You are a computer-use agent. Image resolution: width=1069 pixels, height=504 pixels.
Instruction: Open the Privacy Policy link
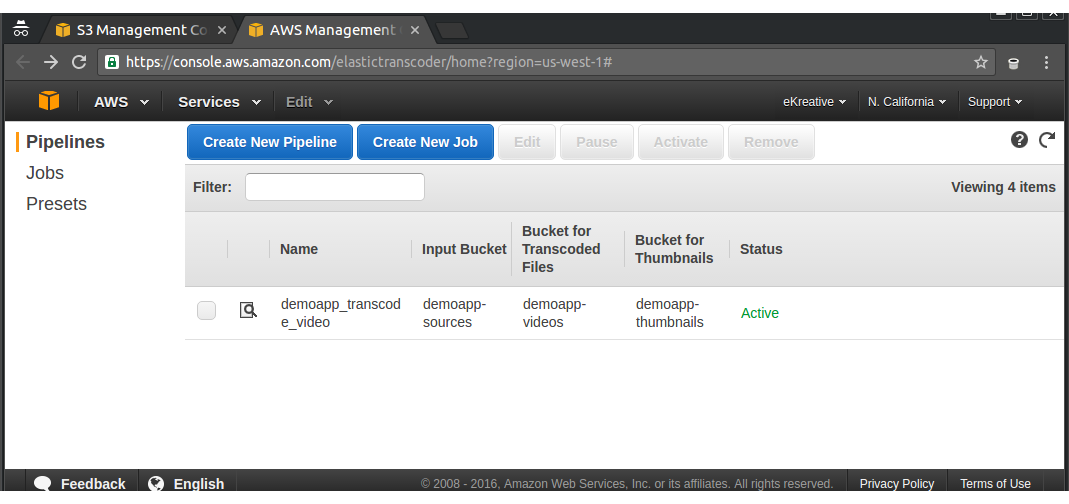[x=896, y=484]
